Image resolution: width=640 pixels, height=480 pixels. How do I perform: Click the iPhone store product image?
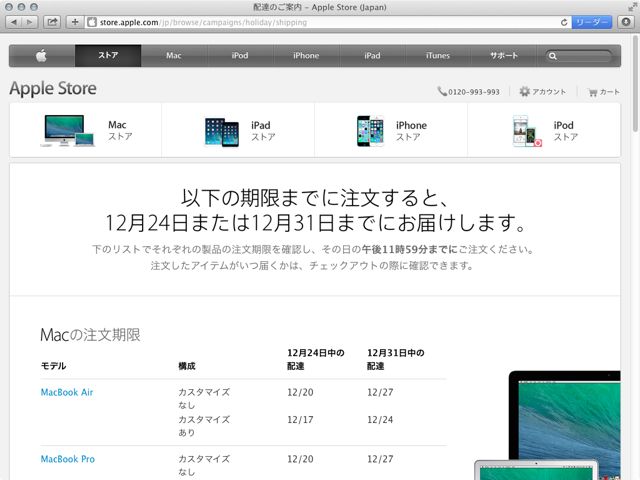pos(370,131)
